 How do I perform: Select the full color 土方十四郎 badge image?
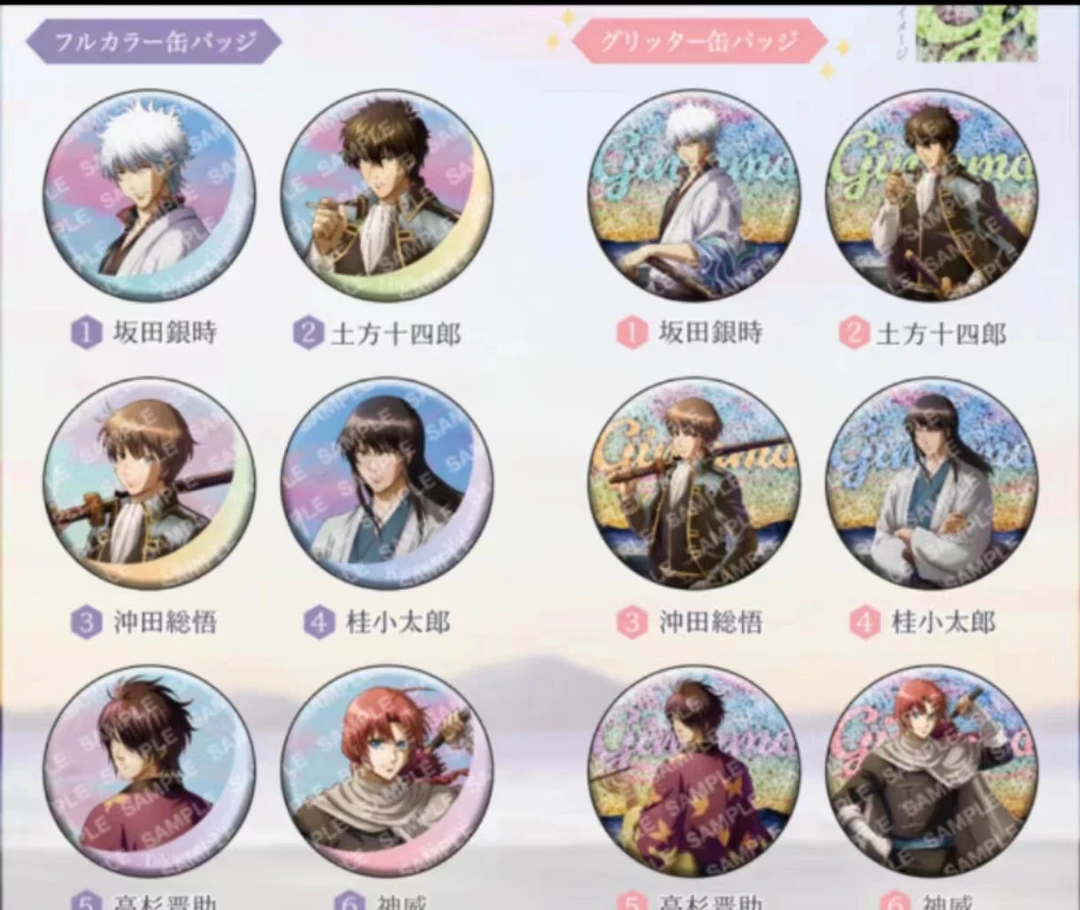(x=387, y=194)
